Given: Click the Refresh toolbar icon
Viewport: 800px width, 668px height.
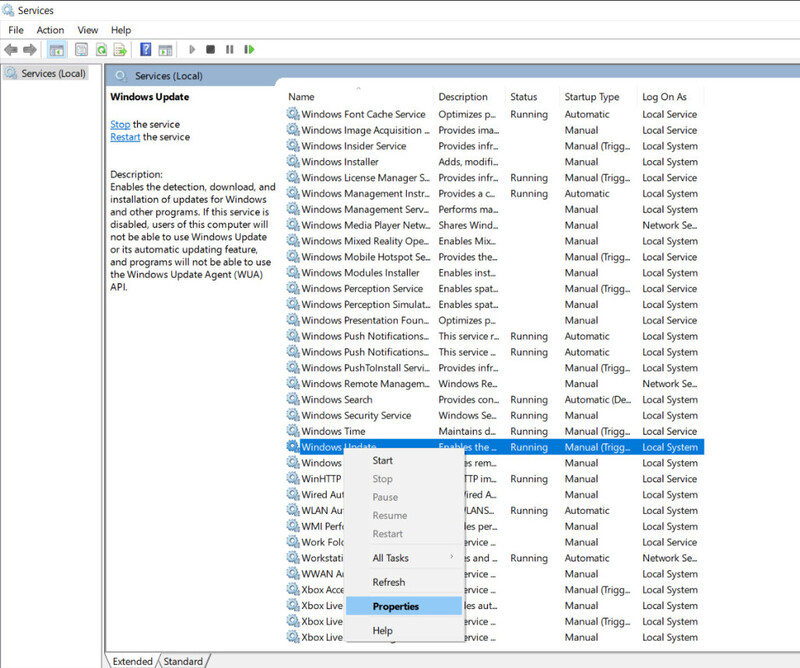Looking at the screenshot, I should tap(102, 50).
